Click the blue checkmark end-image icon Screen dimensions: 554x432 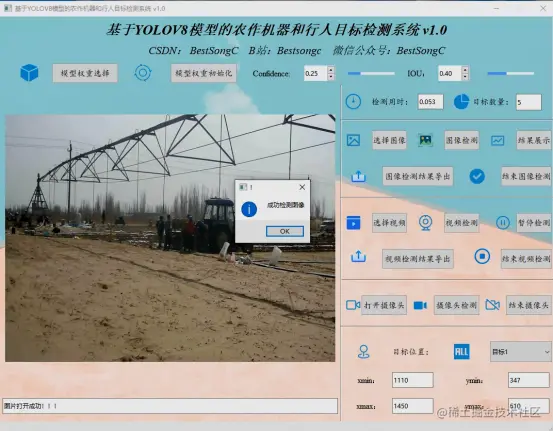click(477, 176)
